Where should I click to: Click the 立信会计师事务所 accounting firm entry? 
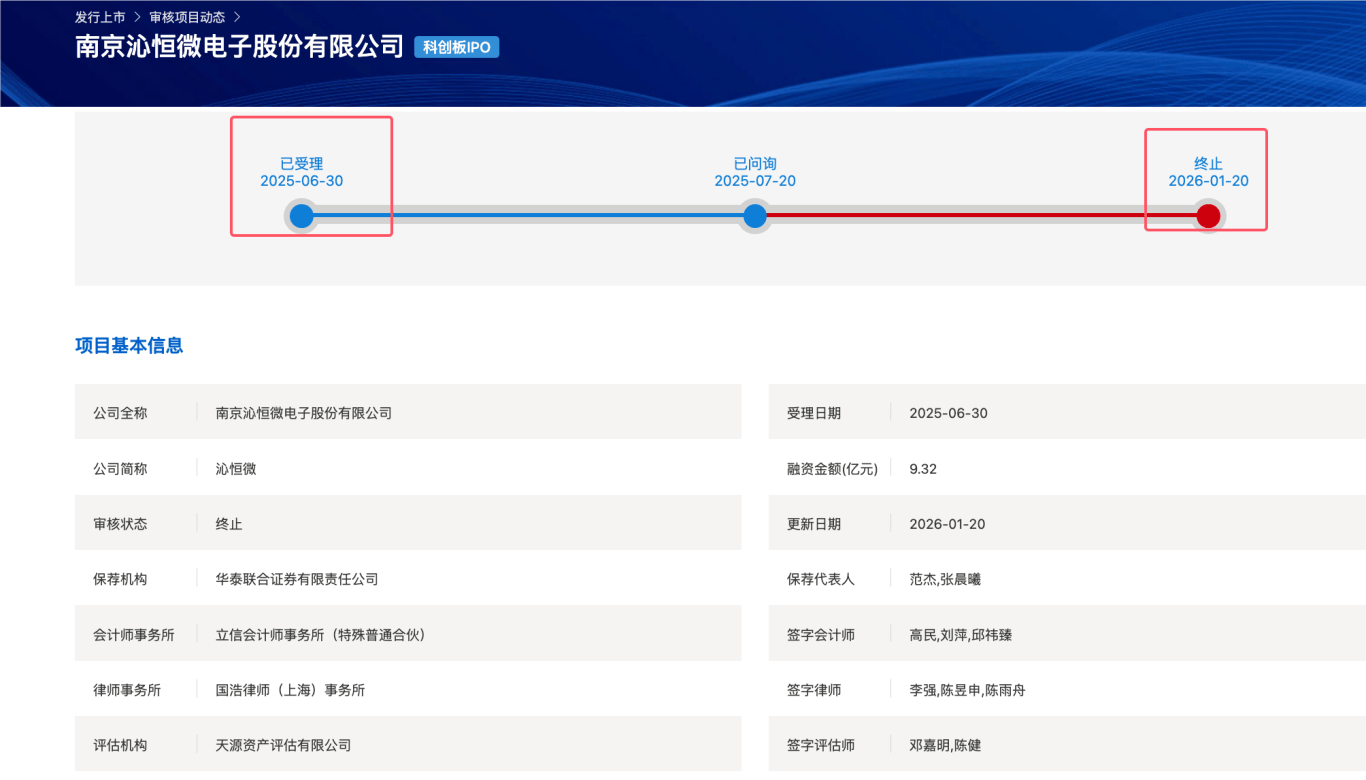[x=320, y=635]
